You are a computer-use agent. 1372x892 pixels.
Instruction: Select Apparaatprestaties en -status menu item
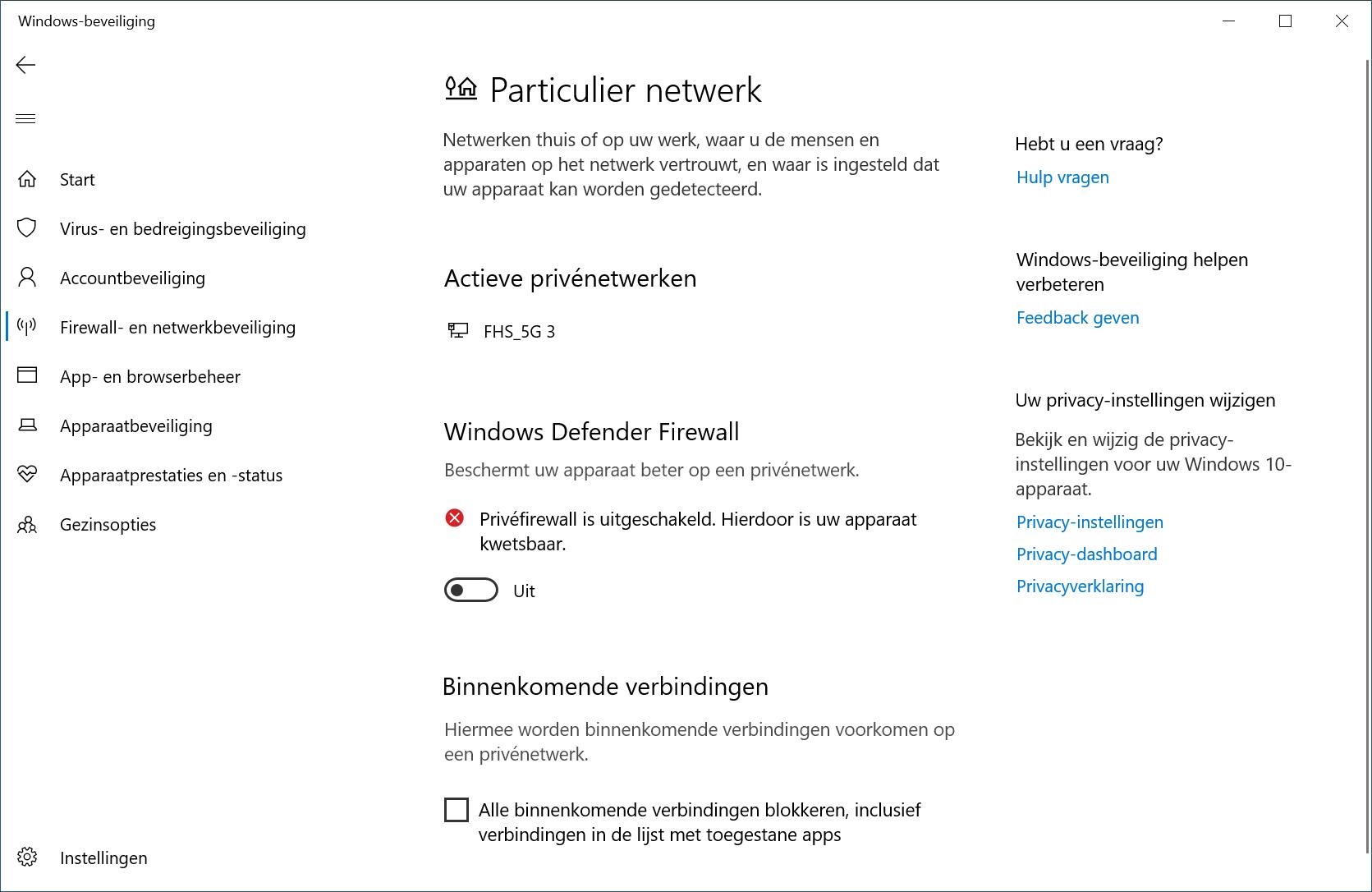click(x=171, y=476)
